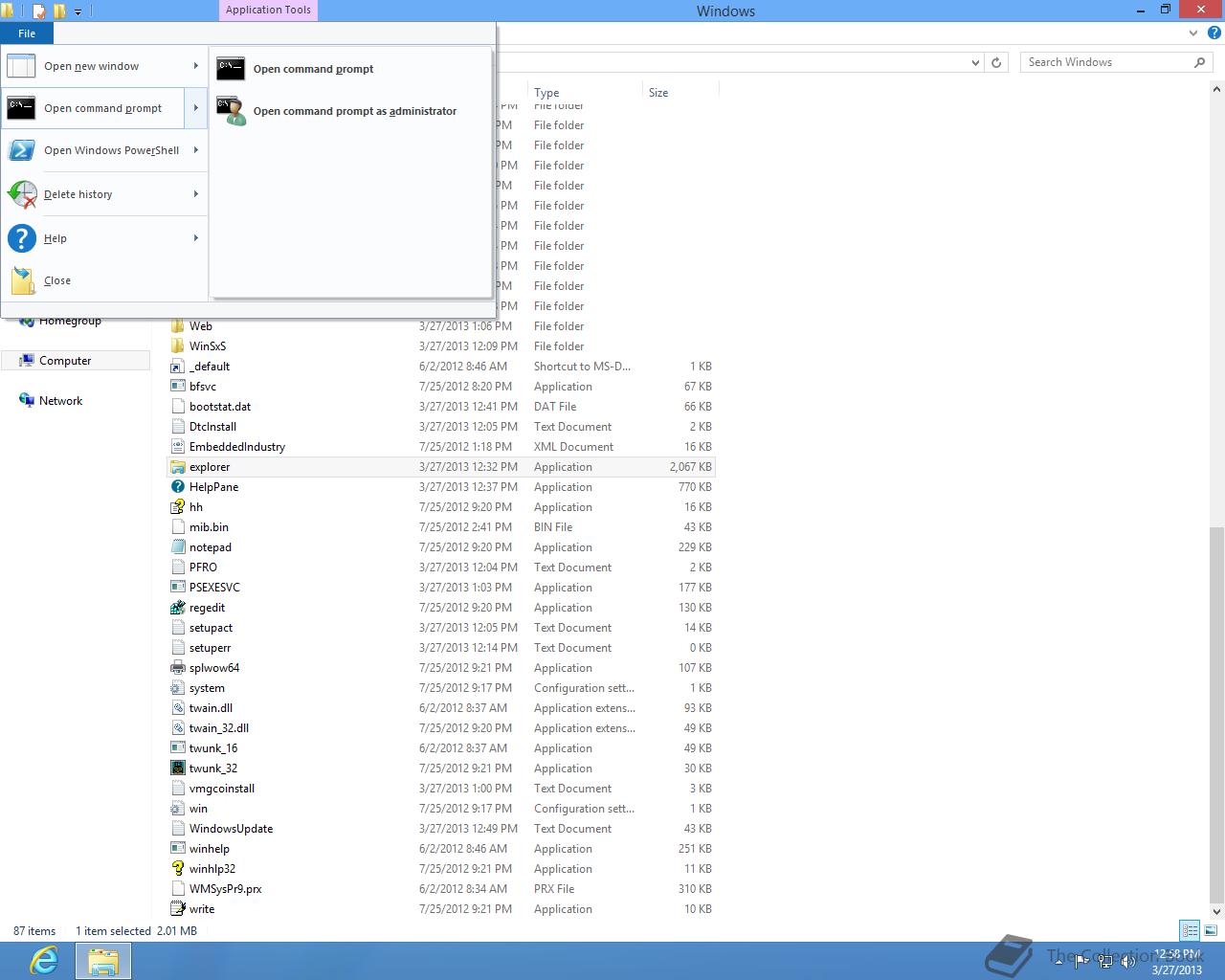Click the command prompt icon in File menu
The height and width of the screenshot is (980, 1225).
[x=21, y=108]
